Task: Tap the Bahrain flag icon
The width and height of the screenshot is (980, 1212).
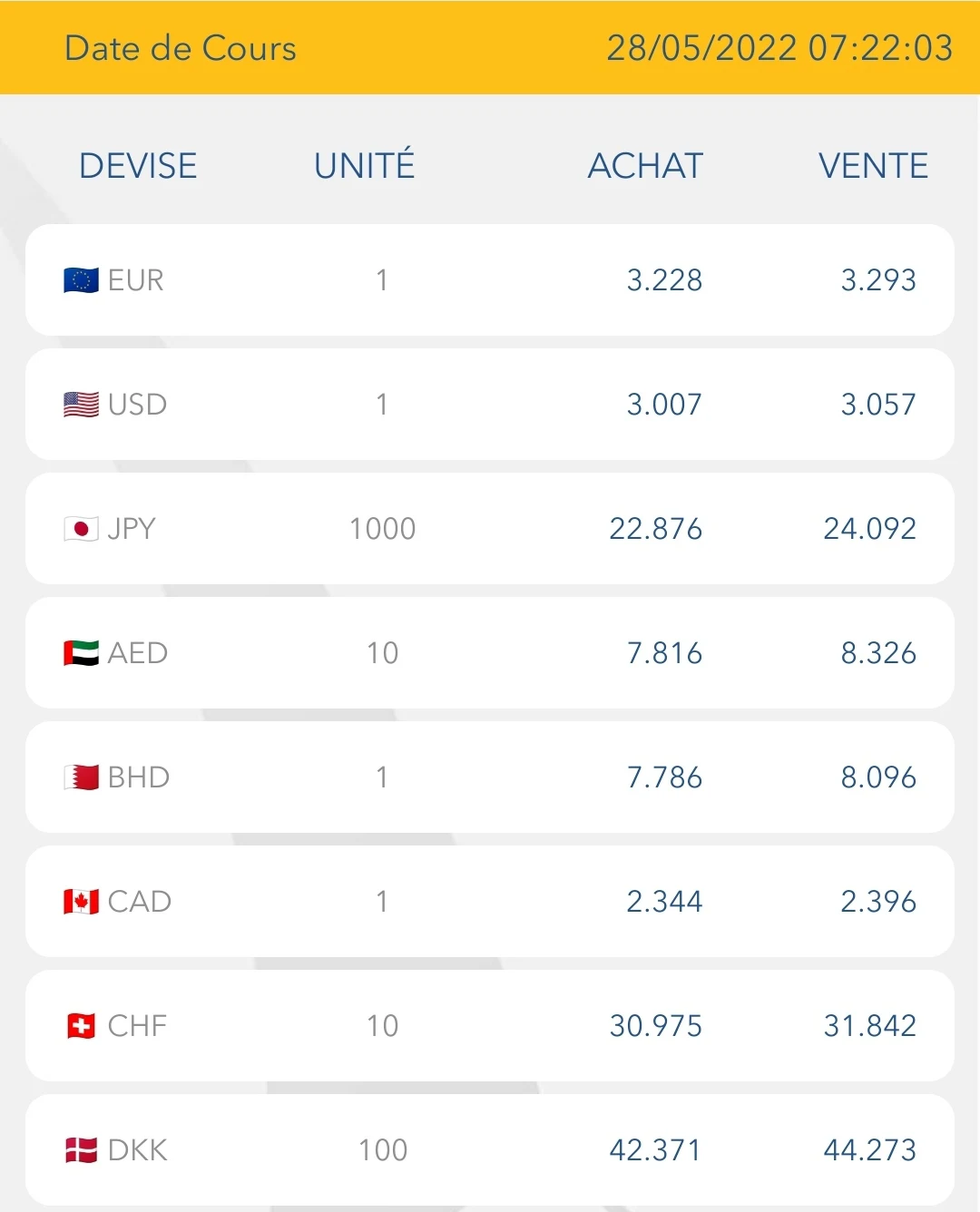Action: point(81,777)
